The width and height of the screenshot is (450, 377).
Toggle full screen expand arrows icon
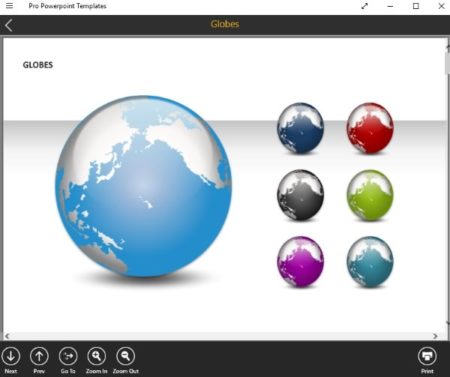365,6
